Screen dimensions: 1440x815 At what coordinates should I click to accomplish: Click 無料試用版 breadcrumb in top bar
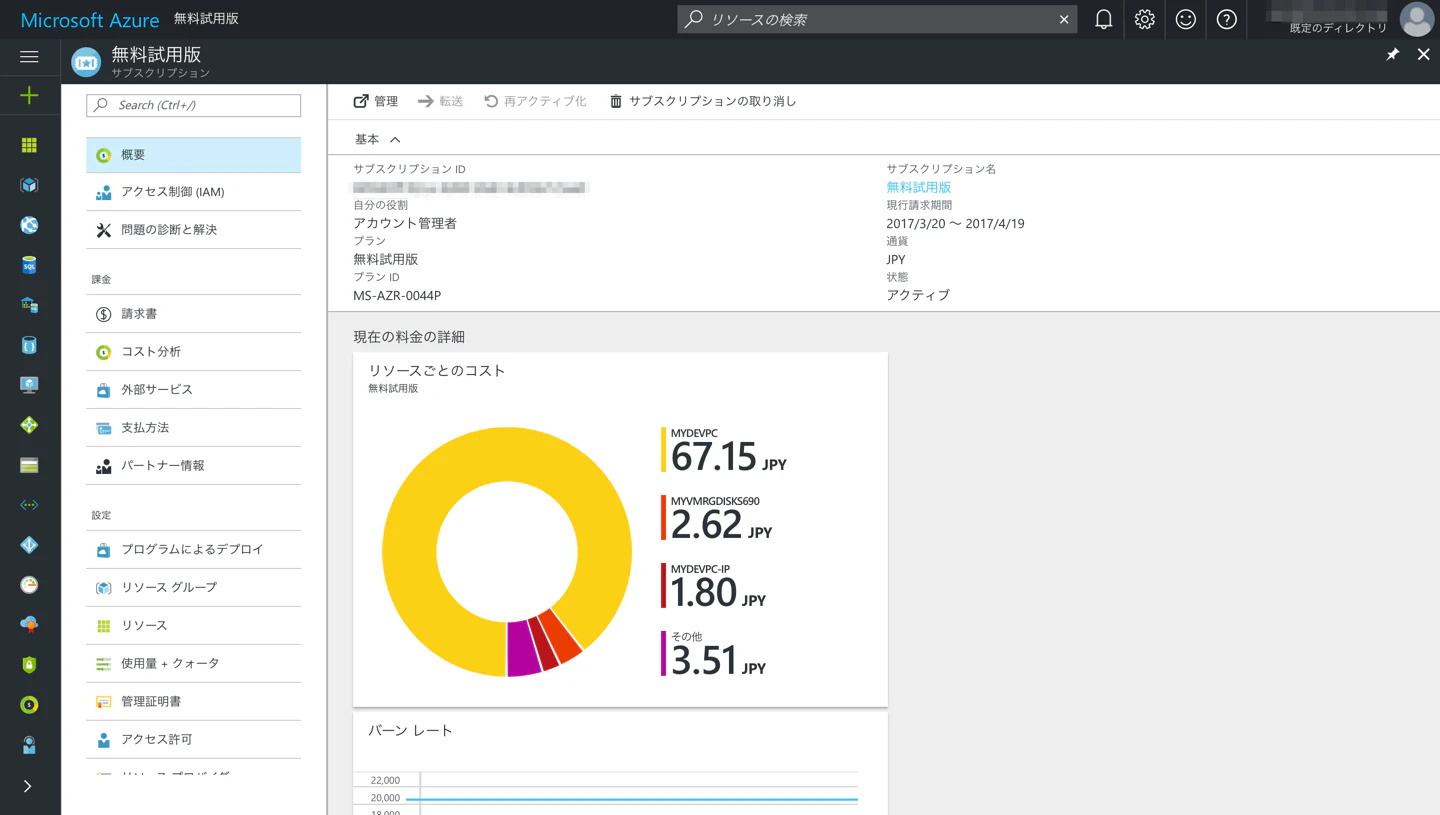[206, 19]
